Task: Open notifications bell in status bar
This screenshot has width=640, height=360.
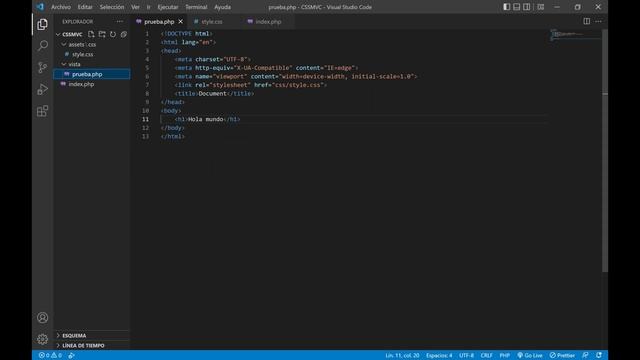Action: (x=599, y=355)
